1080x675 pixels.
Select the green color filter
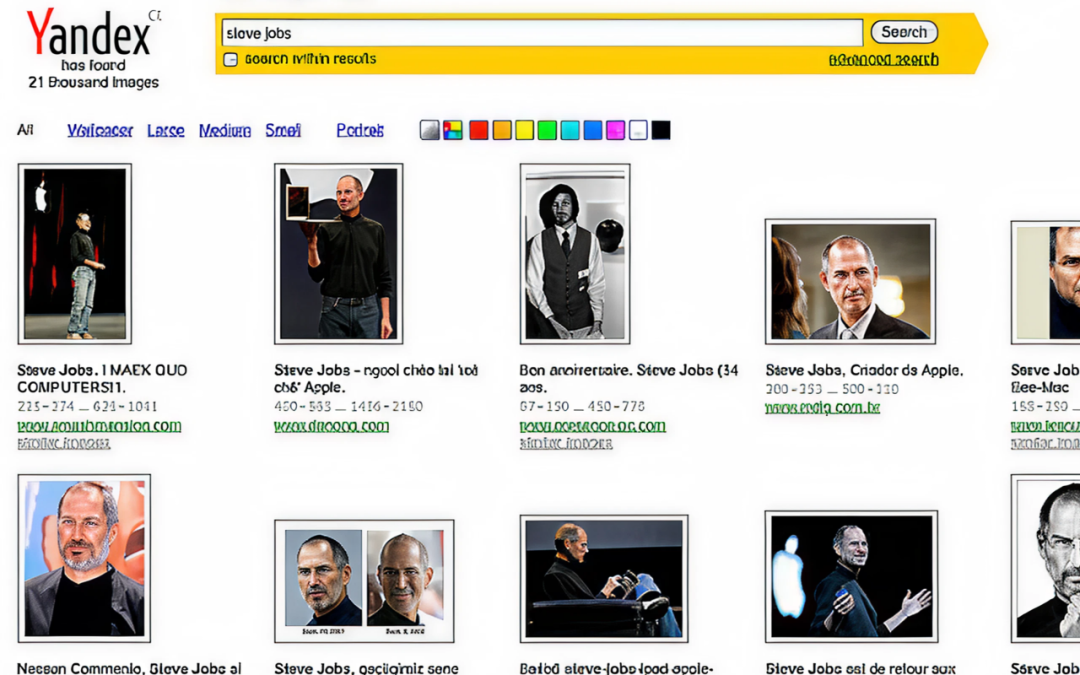click(x=547, y=130)
